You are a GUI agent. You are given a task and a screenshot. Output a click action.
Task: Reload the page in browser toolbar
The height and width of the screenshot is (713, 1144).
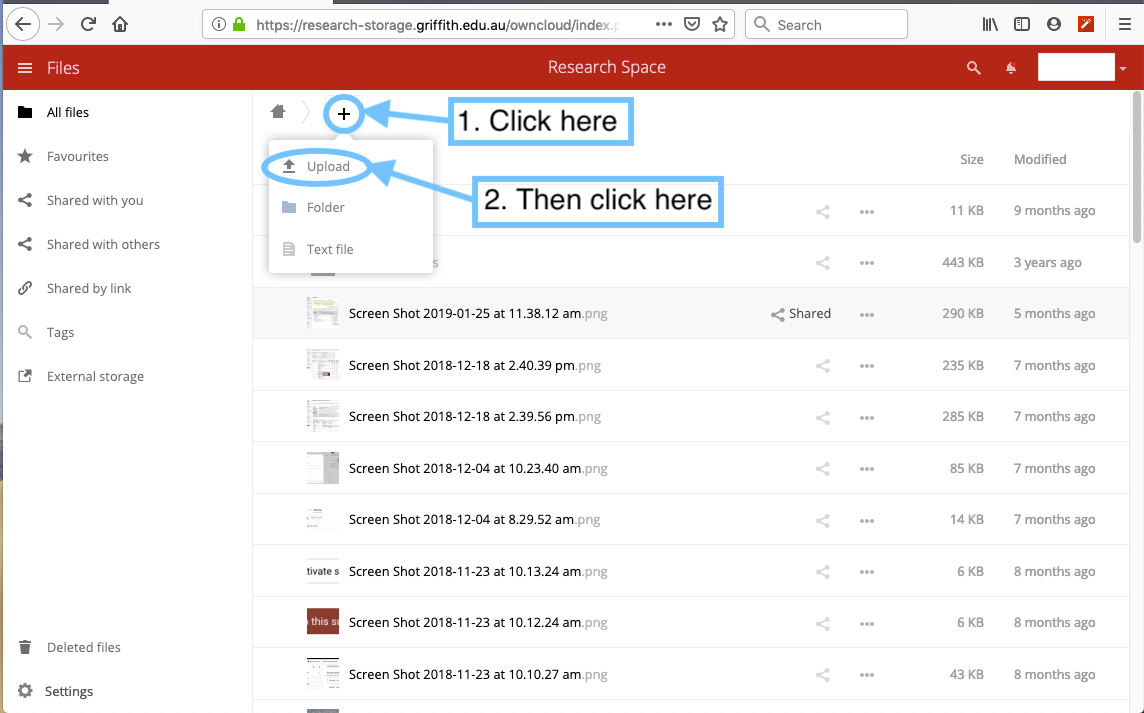click(x=89, y=24)
